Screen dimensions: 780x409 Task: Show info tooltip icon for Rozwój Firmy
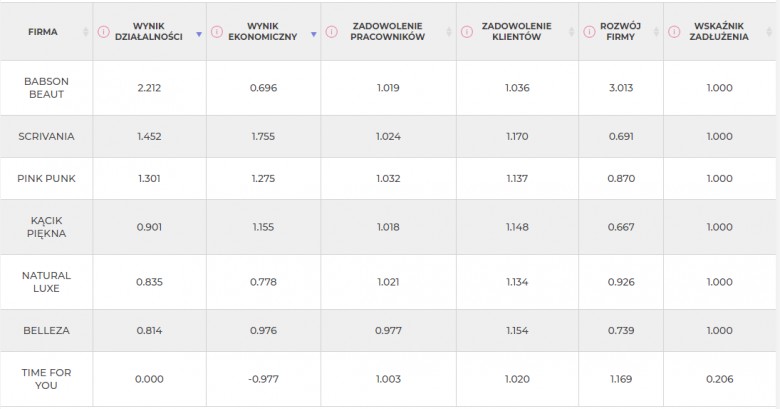point(589,32)
